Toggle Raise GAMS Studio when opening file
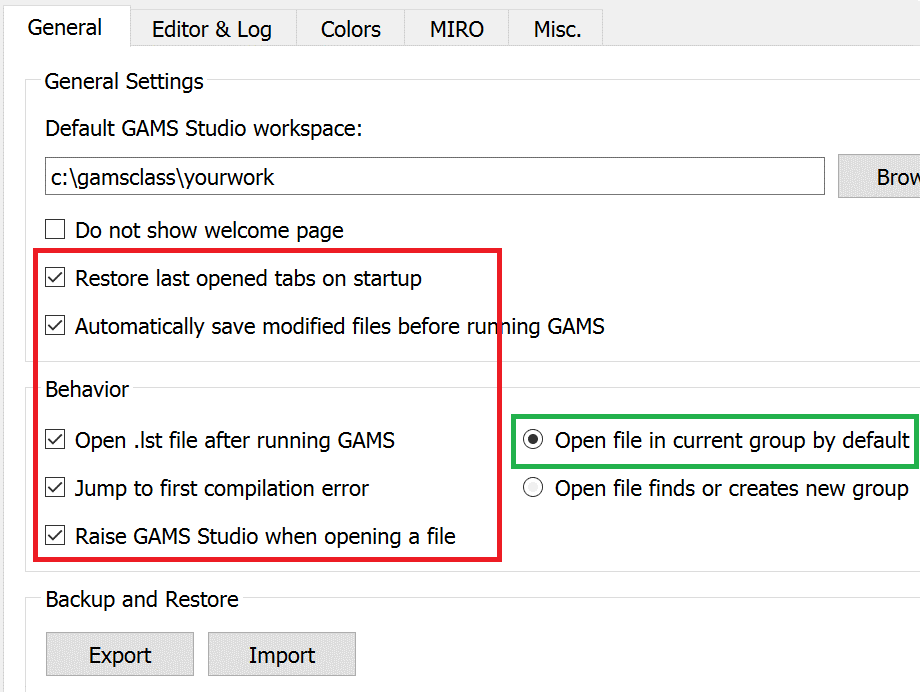The height and width of the screenshot is (692, 920). (56, 536)
